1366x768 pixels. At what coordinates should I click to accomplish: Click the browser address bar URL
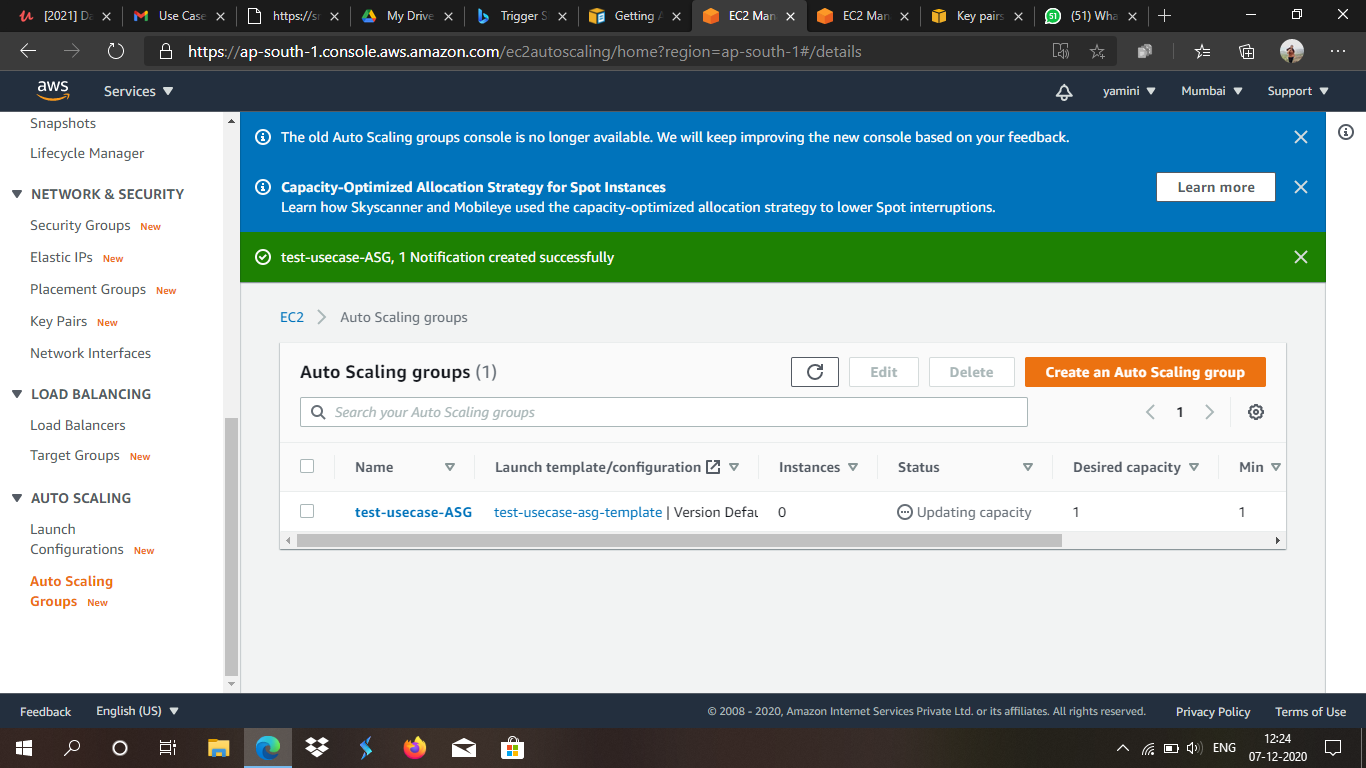[525, 51]
